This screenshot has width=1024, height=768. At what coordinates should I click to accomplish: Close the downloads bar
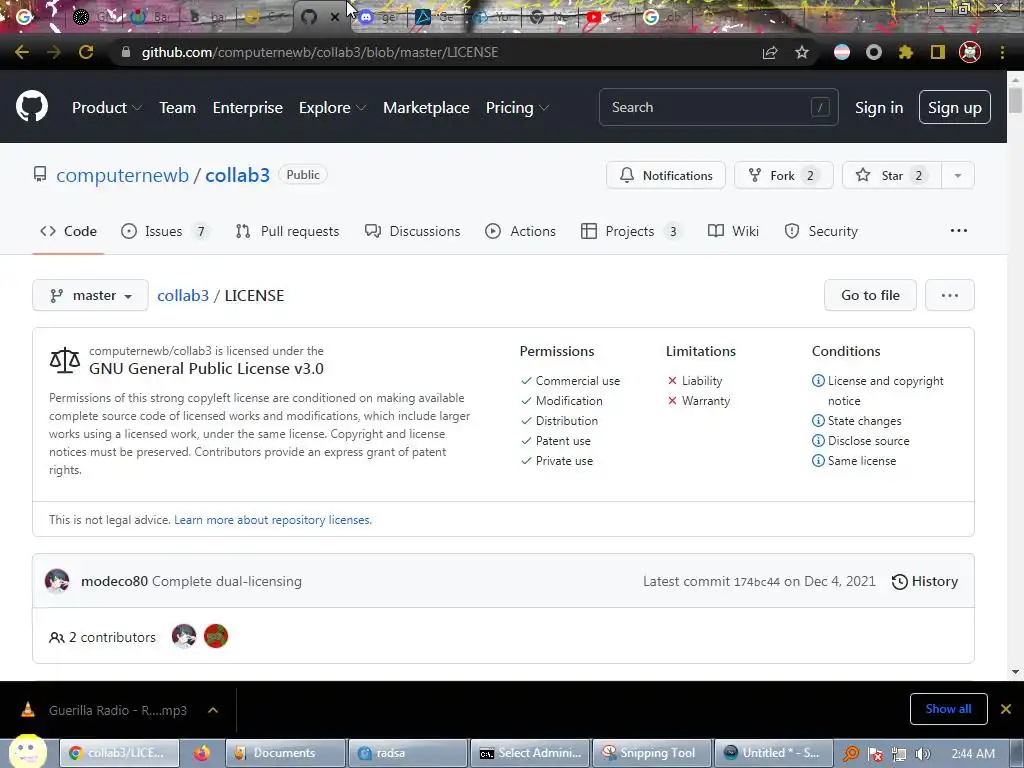point(1006,709)
